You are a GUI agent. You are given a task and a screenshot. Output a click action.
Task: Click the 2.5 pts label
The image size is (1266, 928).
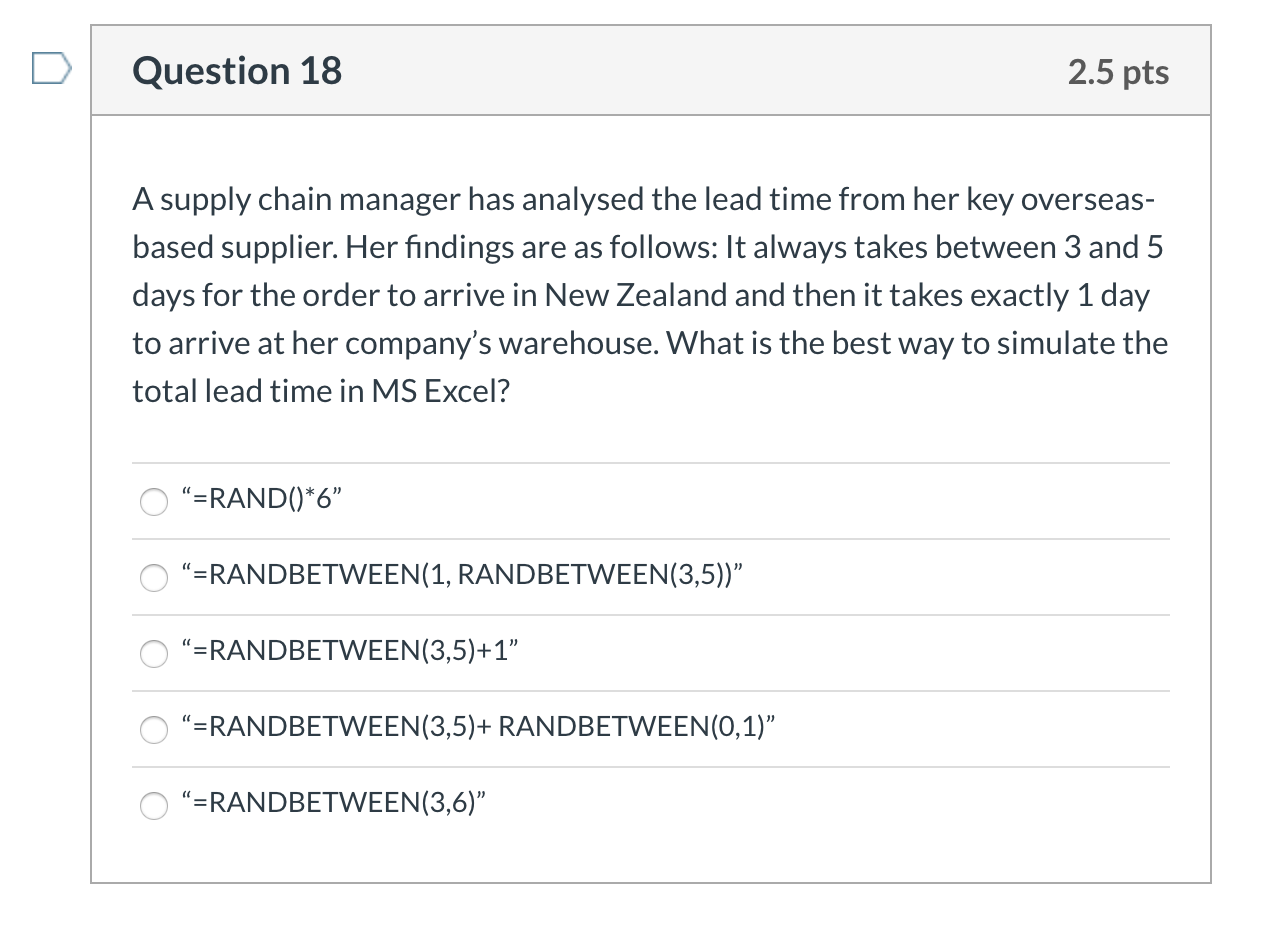coord(1118,71)
